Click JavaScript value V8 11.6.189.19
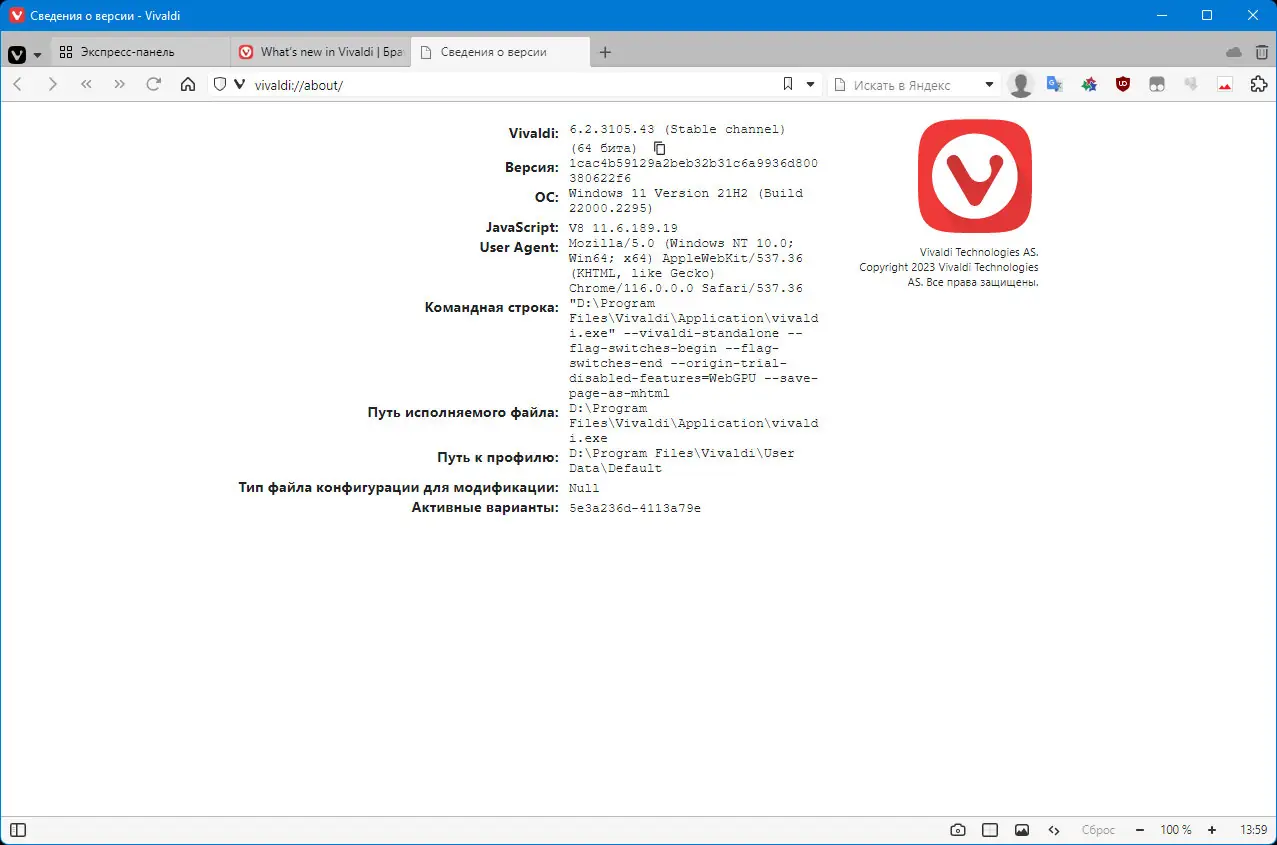 623,228
